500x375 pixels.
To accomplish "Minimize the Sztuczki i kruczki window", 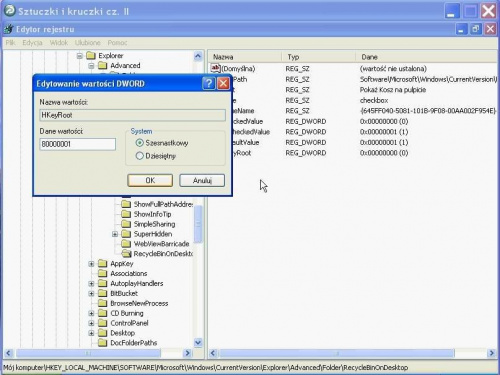I will [452, 11].
